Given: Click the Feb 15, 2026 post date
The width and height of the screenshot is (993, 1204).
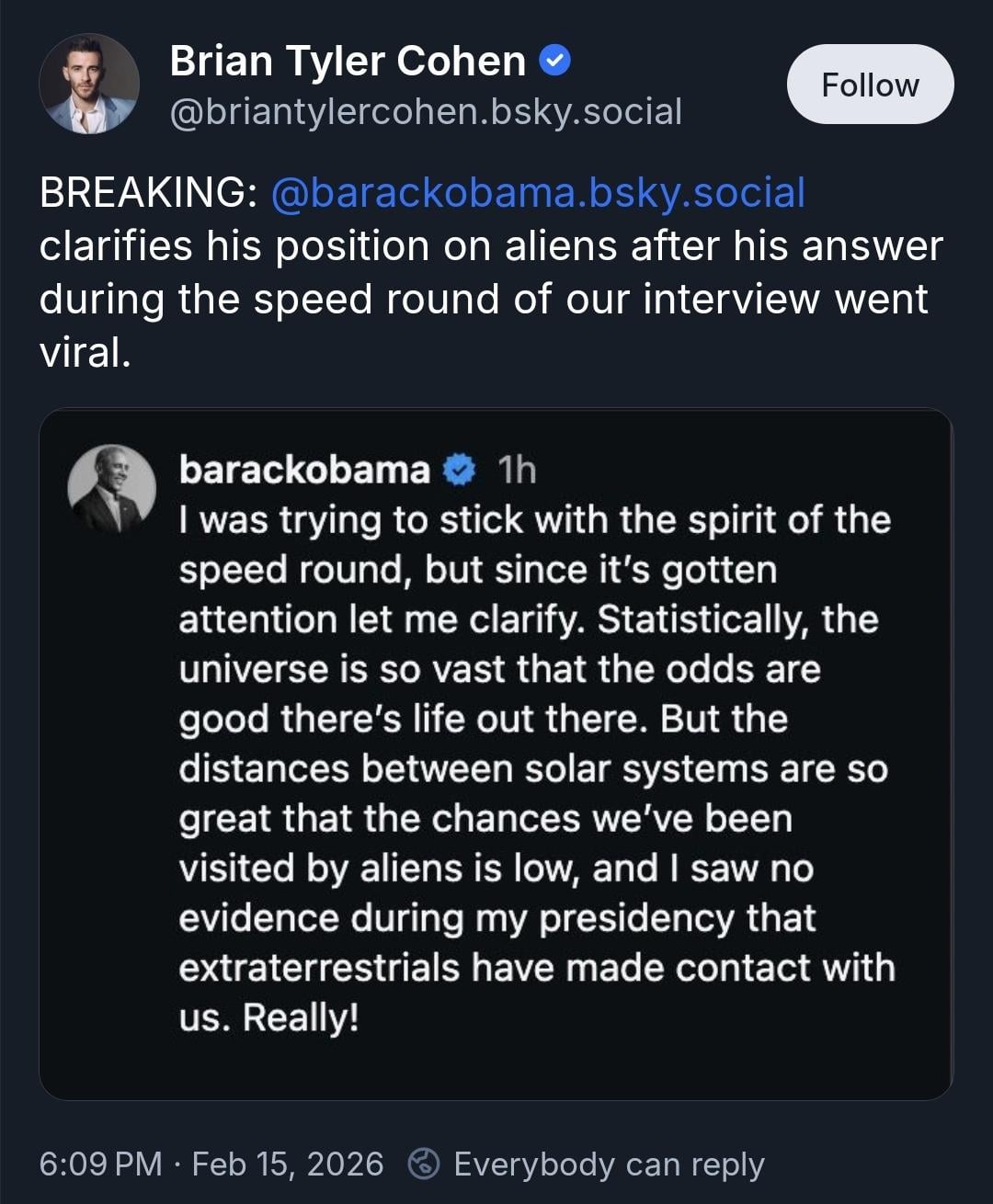Looking at the screenshot, I should pos(288,1164).
